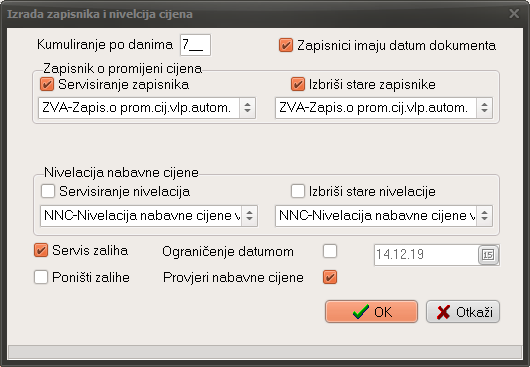Click the Kumuliranje po danima input field
Screen dimensions: 530x367
pos(195,45)
